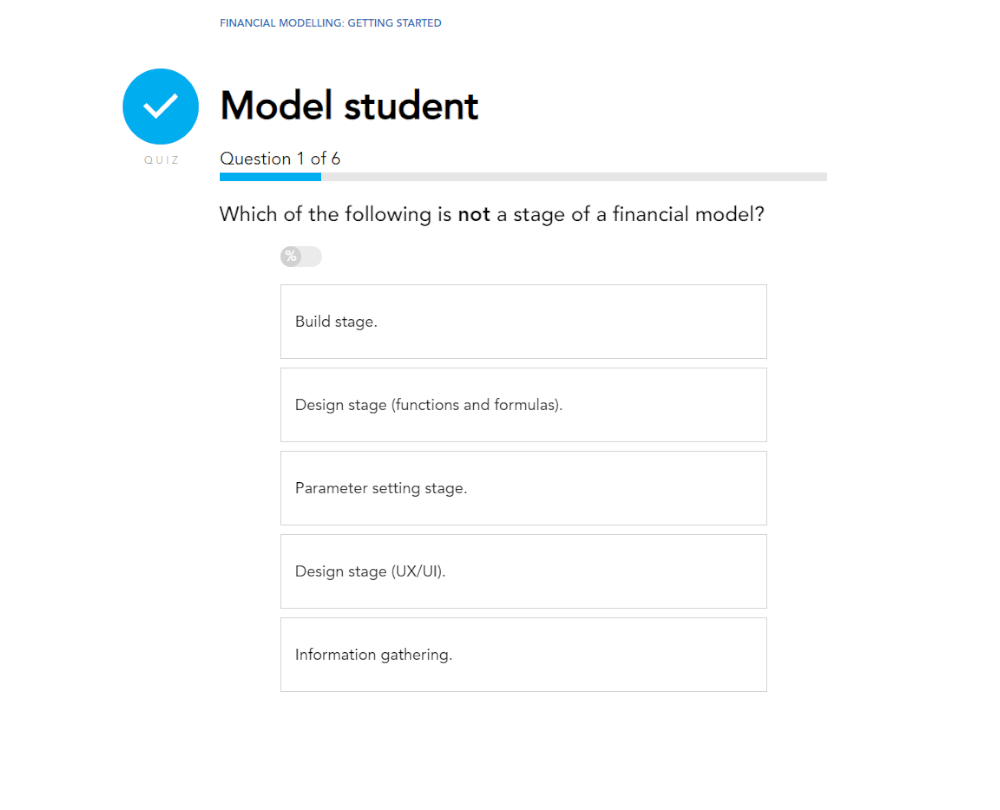Open the 'Financial Modelling: Getting Started' breadcrumb link
The width and height of the screenshot is (1000, 810).
coord(330,23)
